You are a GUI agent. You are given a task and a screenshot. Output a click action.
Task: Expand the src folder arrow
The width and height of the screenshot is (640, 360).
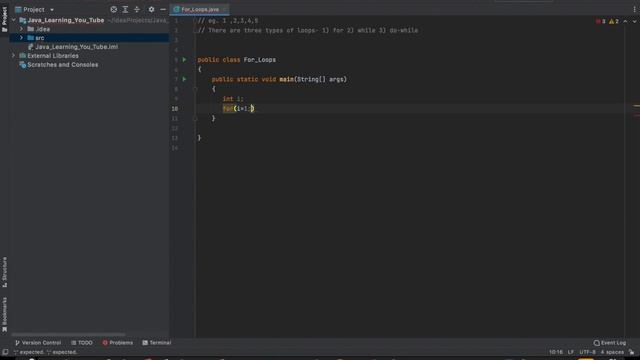click(x=22, y=38)
